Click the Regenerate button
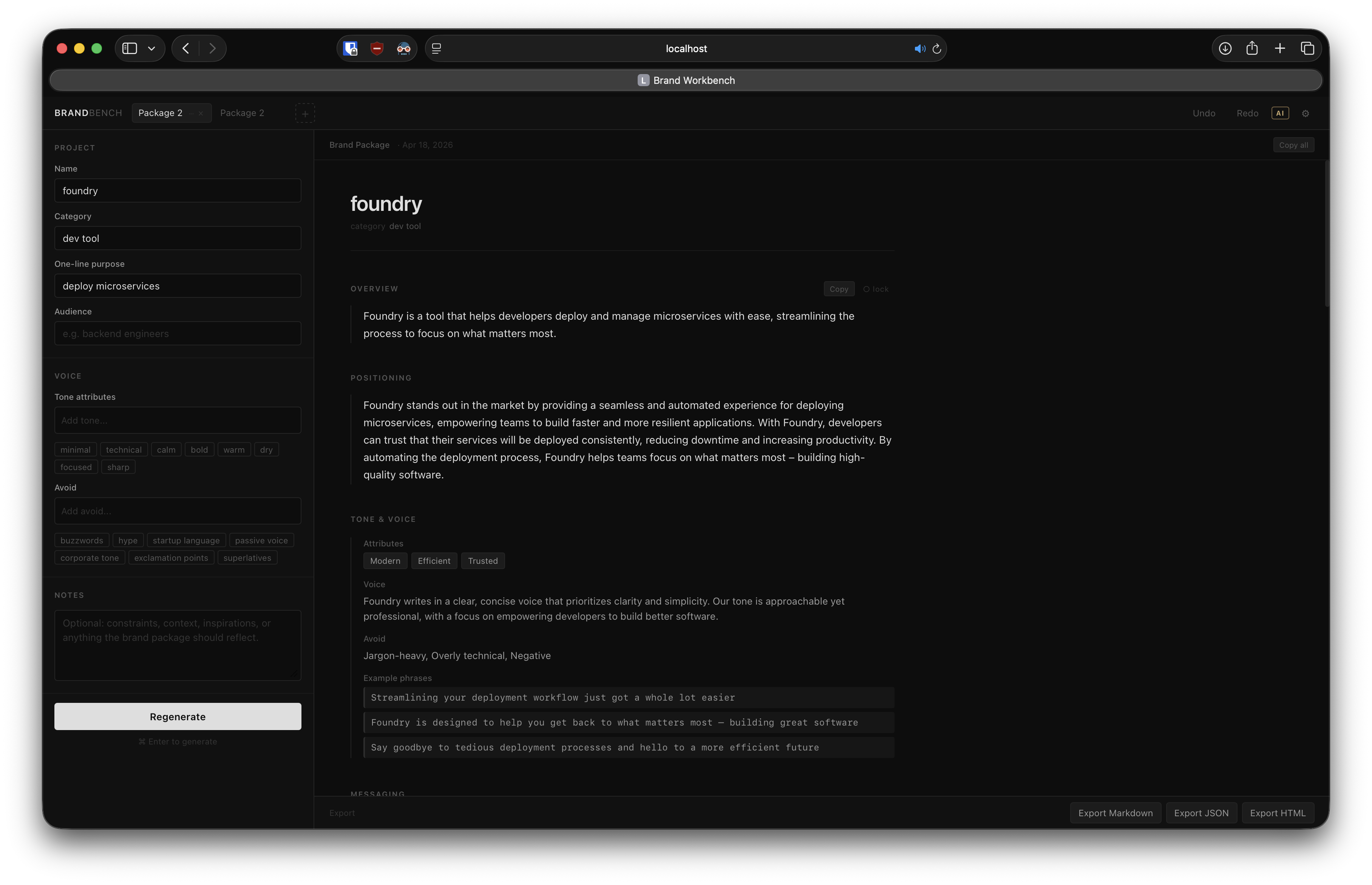Viewport: 1372px width, 885px height. point(178,716)
